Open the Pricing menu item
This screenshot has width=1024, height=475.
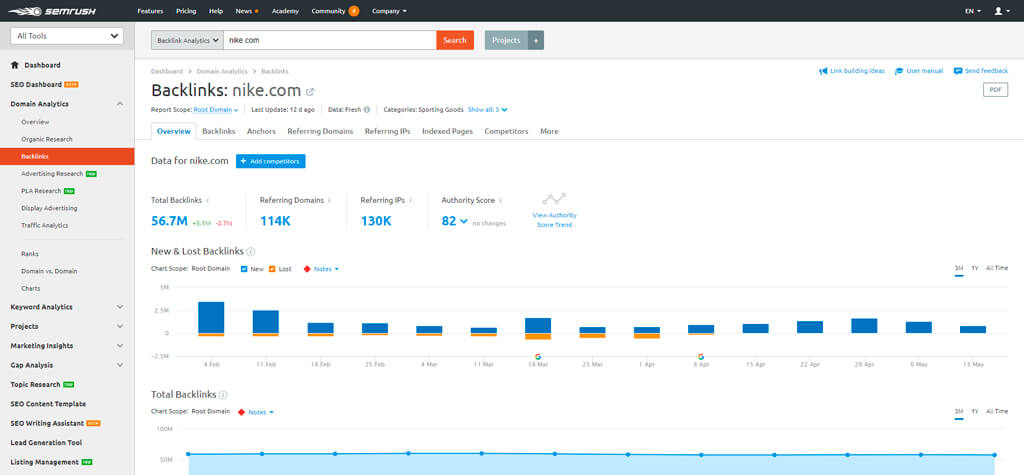coord(186,11)
